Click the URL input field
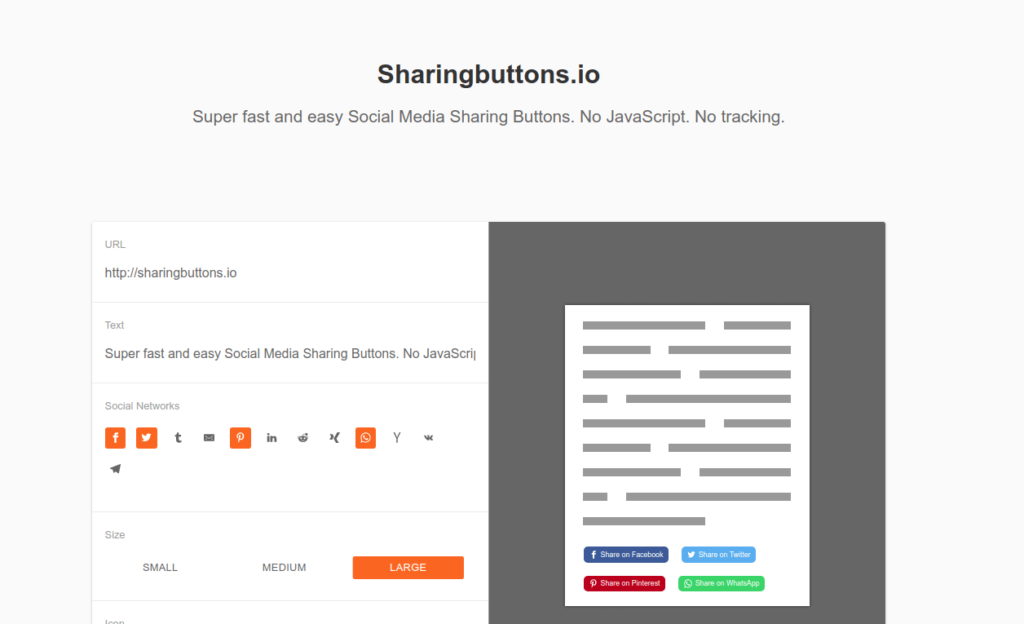The image size is (1024, 624). pos(290,273)
